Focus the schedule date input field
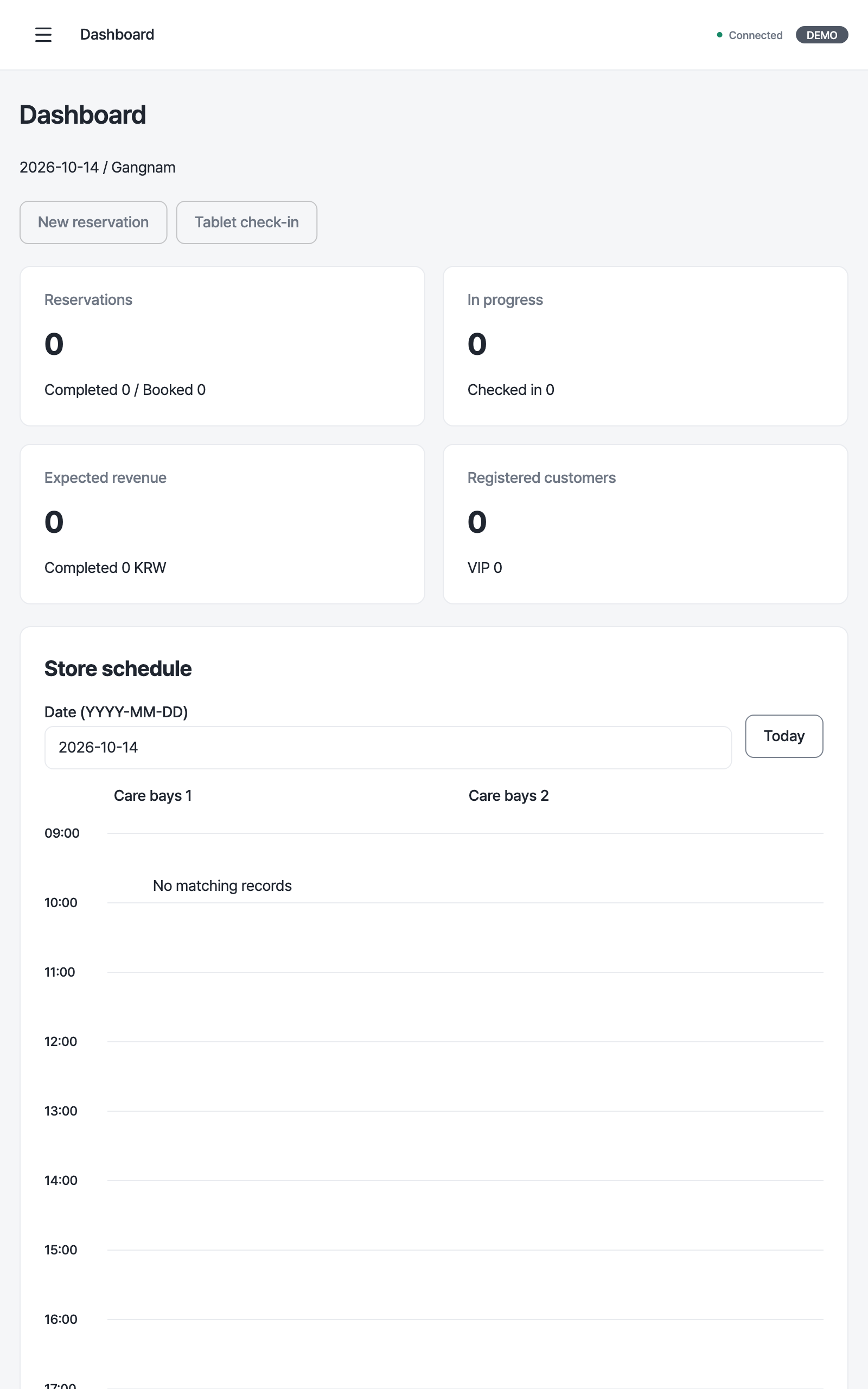This screenshot has width=868, height=1389. click(388, 747)
